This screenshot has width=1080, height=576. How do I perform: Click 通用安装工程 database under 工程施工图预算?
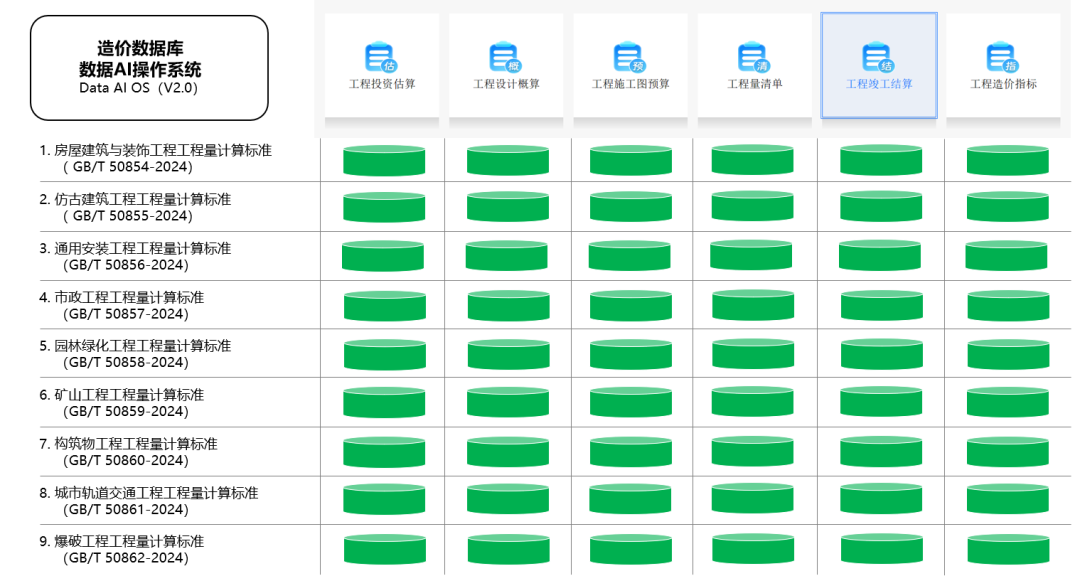pos(629,256)
